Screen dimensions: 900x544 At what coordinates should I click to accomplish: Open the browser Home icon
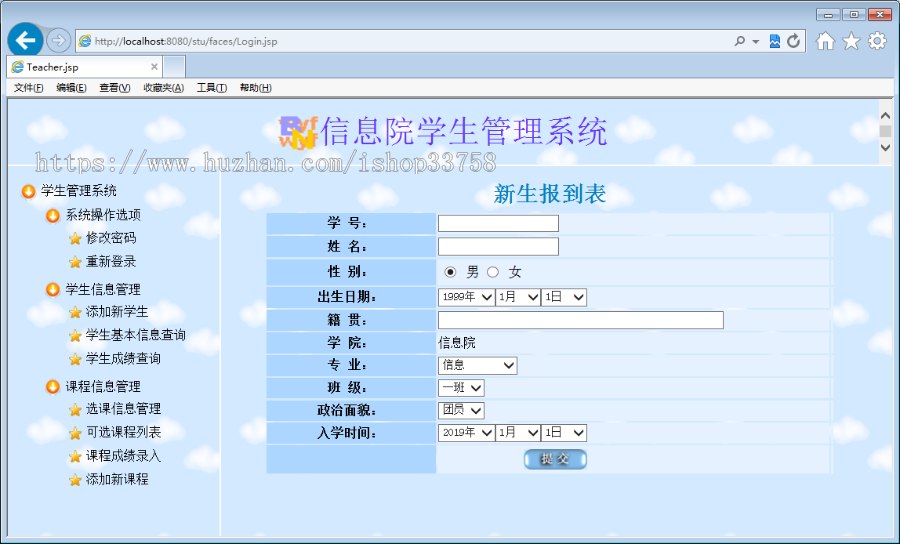[825, 41]
